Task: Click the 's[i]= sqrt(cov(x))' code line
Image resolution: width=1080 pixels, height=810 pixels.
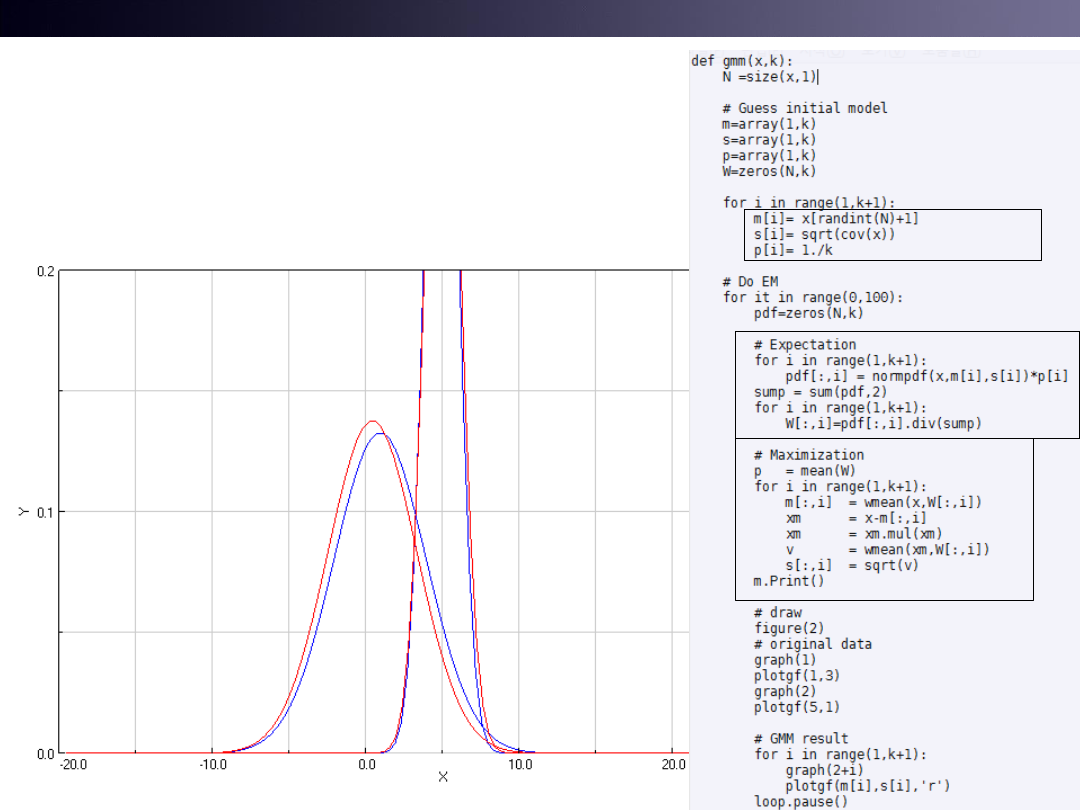Action: 825,234
